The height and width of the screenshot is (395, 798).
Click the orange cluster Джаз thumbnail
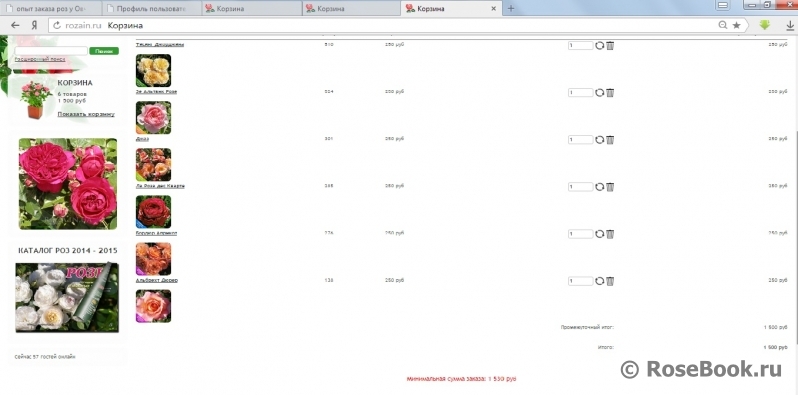coord(154,165)
